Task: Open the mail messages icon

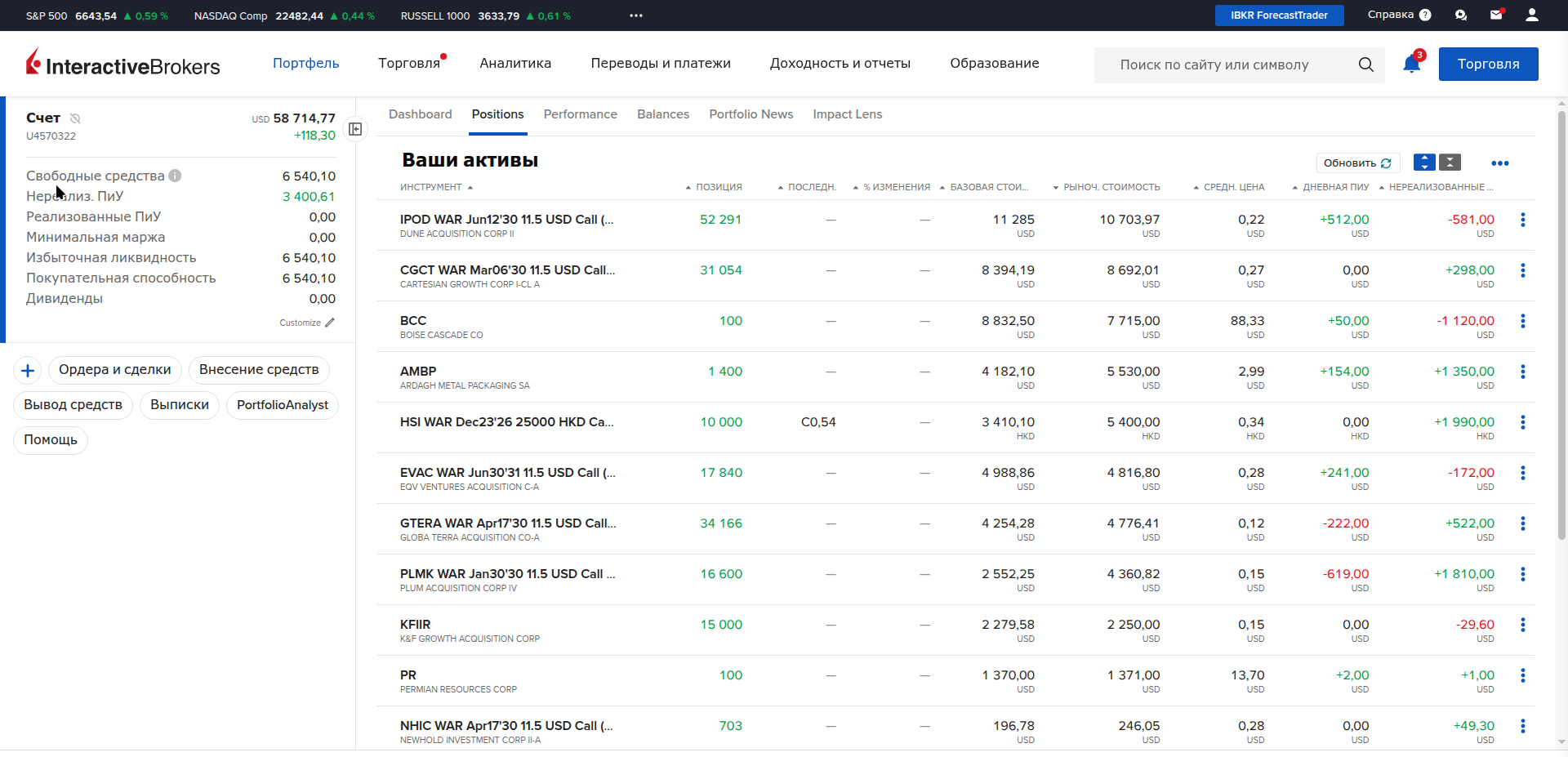Action: click(x=1496, y=15)
